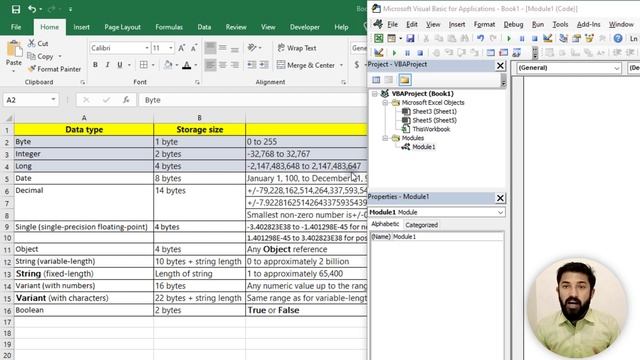Click Increase Font Size icon
640x360 pixels.
pos(182,48)
